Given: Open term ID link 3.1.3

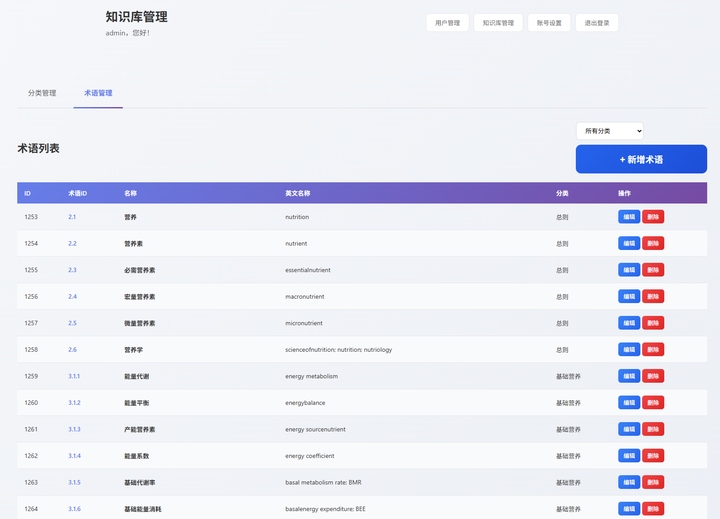Looking at the screenshot, I should tap(74, 429).
